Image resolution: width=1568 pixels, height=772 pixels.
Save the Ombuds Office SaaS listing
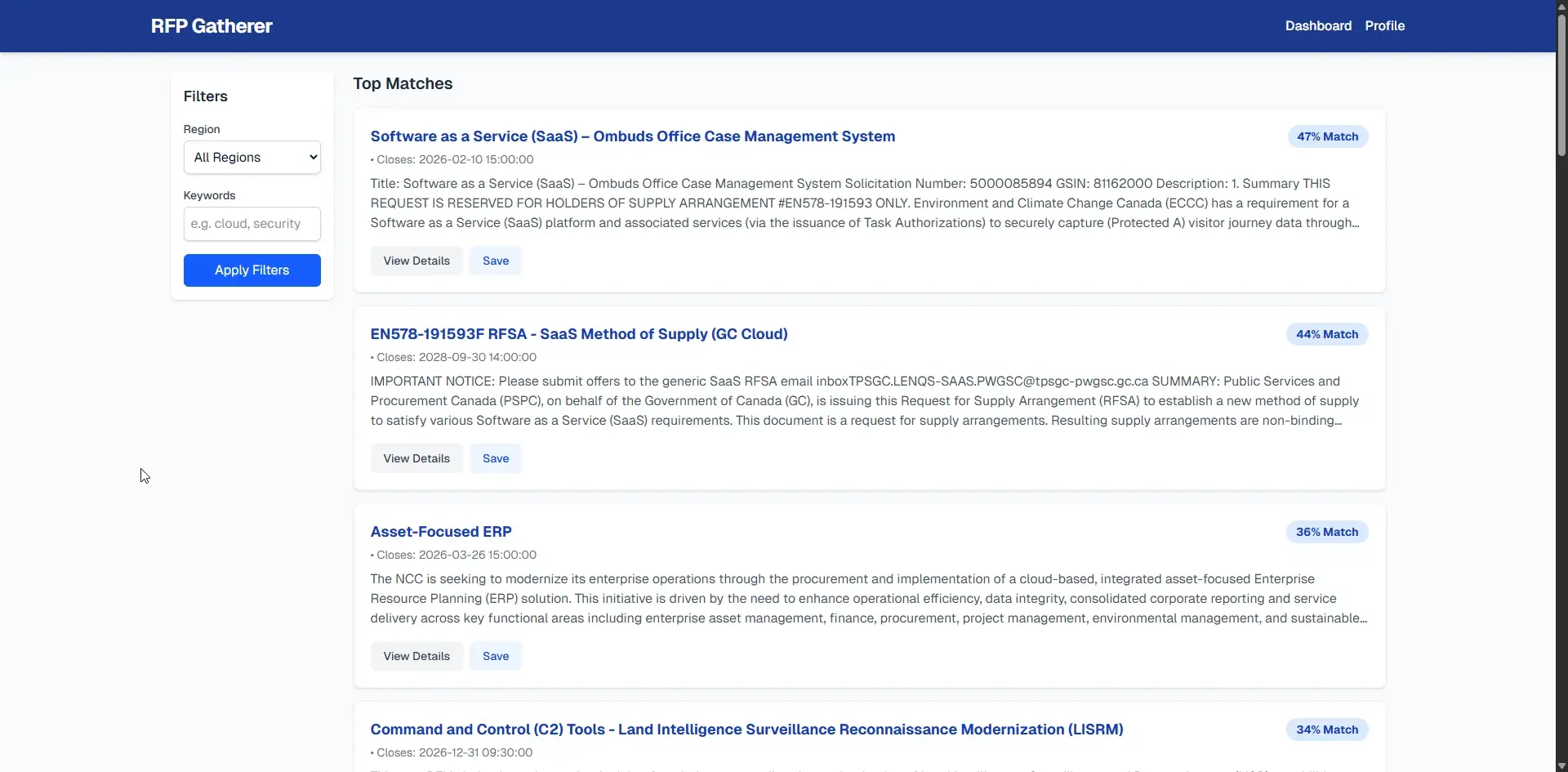[x=495, y=261]
